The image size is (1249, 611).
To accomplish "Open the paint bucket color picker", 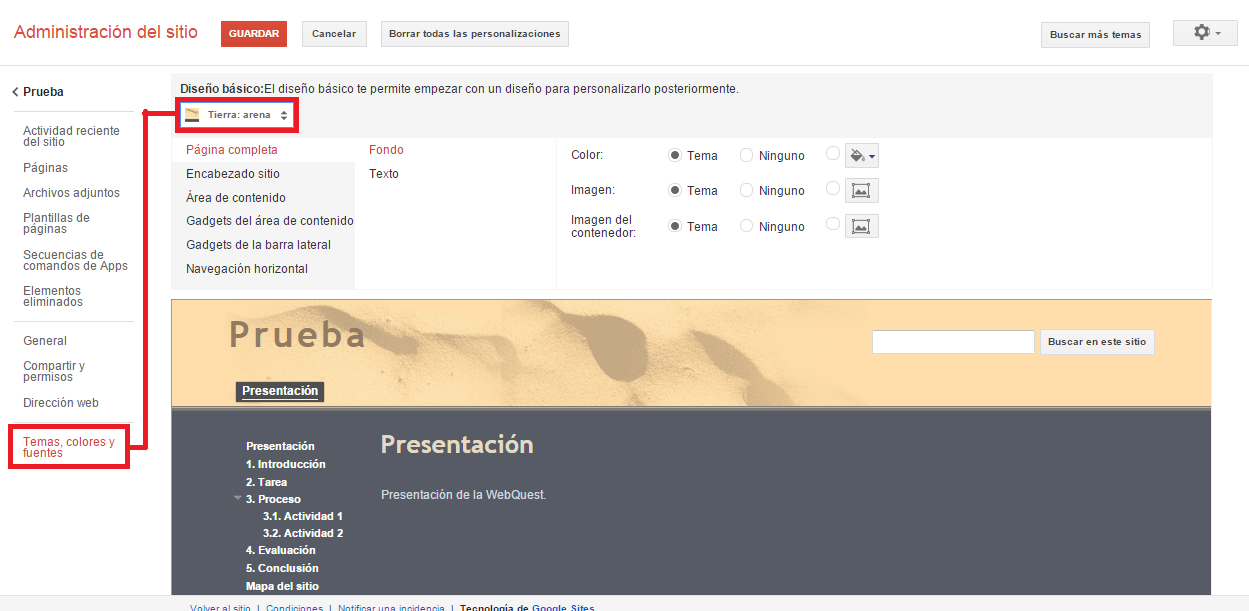I will pos(862,156).
